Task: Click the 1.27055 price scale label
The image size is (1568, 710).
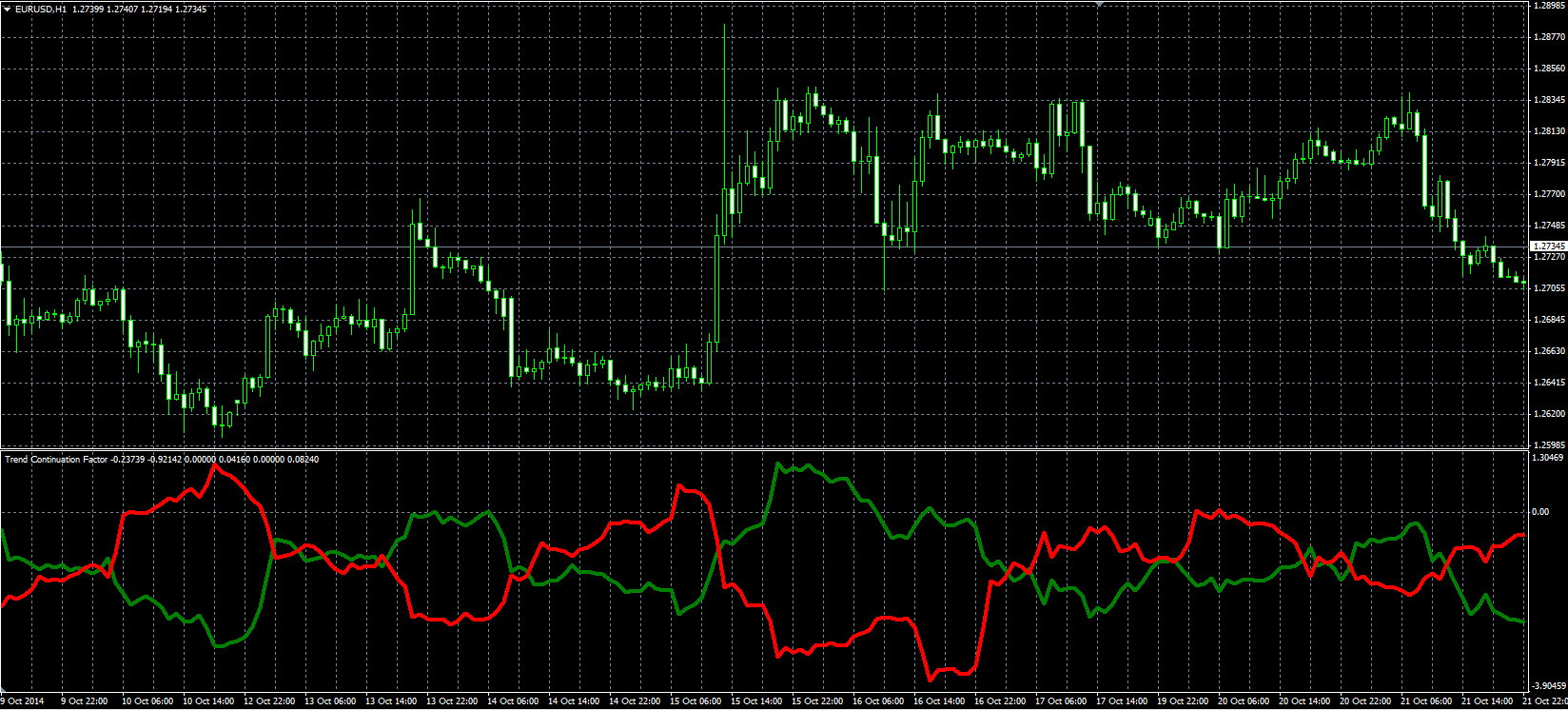Action: [x=1549, y=288]
